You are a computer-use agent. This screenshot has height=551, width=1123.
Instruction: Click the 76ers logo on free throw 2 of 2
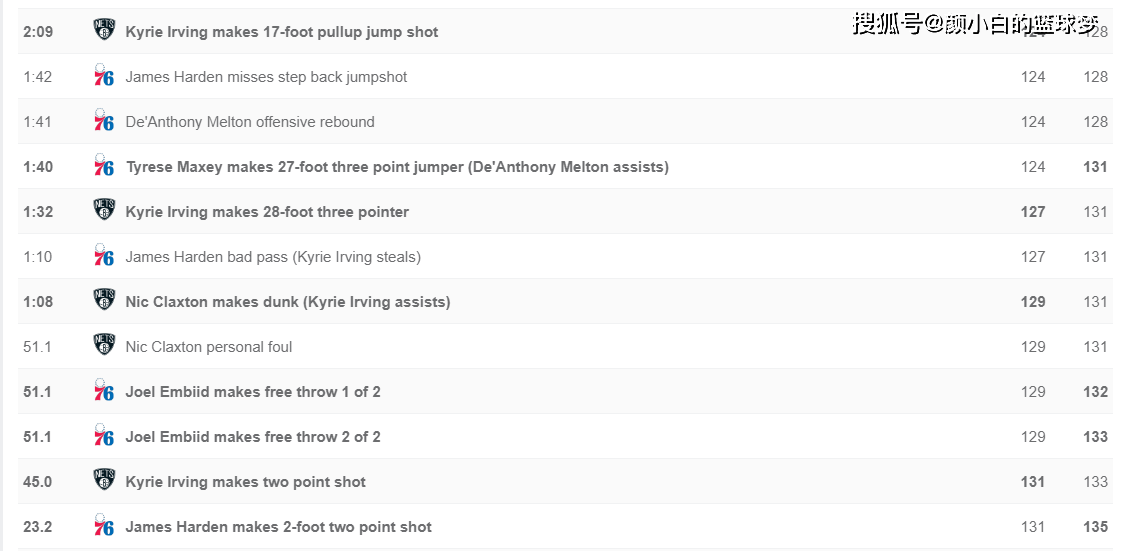(x=104, y=436)
